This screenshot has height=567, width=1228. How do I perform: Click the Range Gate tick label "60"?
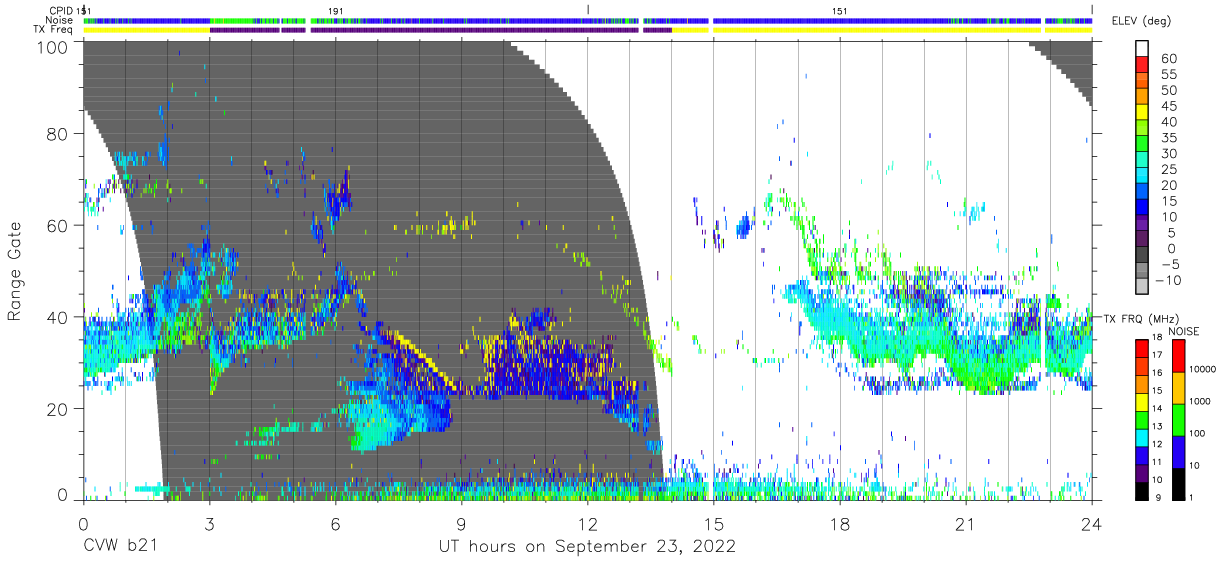(58, 225)
